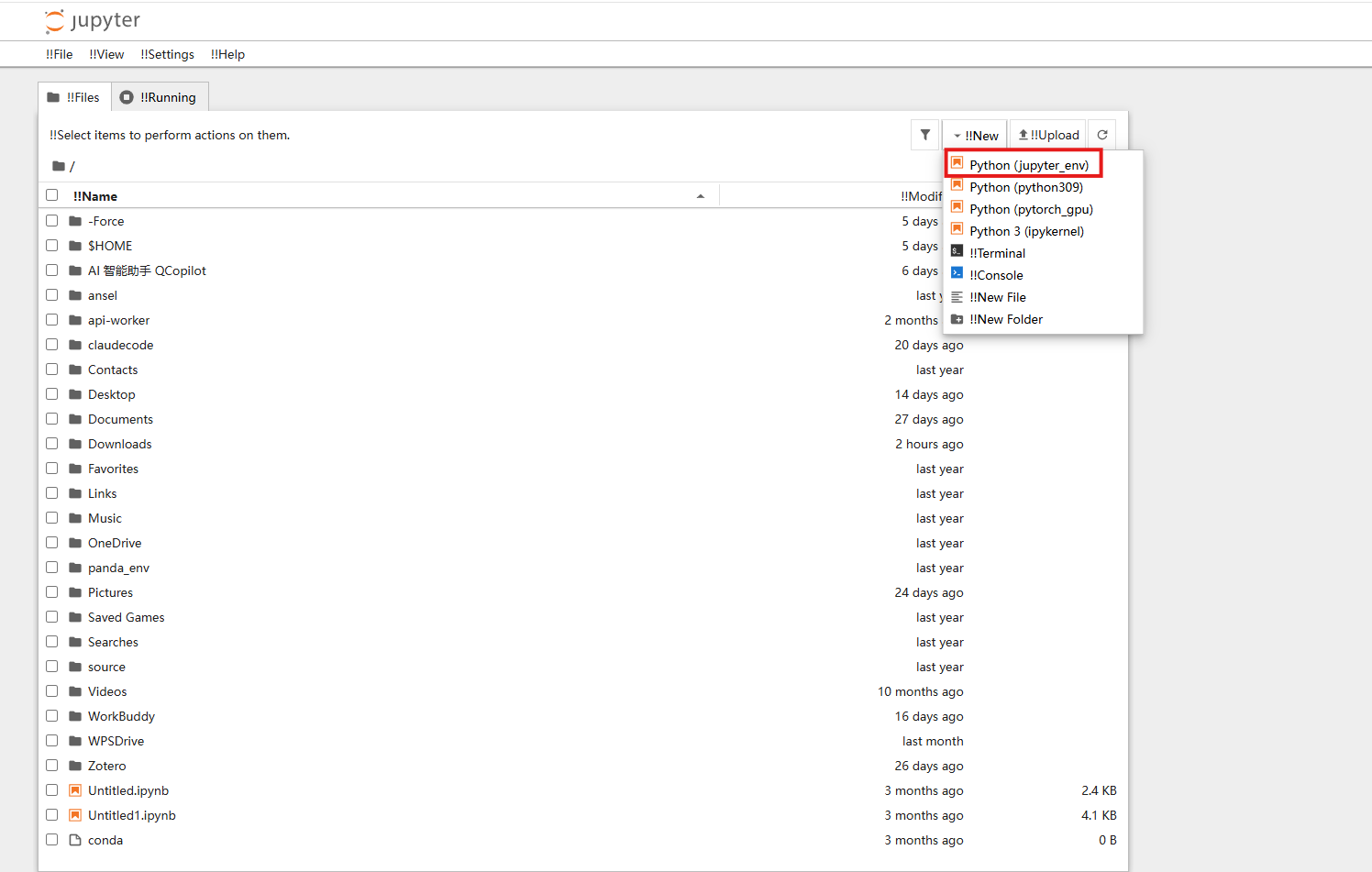Screen dimensions: 1372x872
Task: Open Untitled1.ipynb notebook
Action: (132, 815)
